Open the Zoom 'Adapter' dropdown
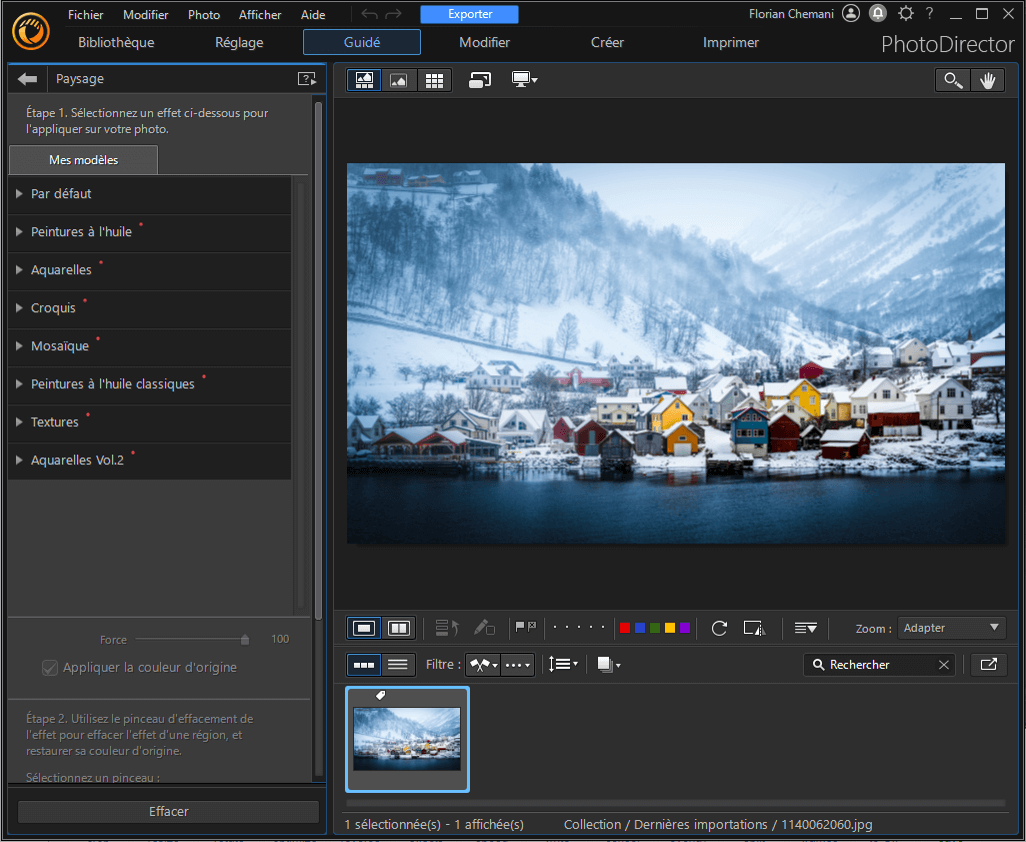 pos(950,628)
